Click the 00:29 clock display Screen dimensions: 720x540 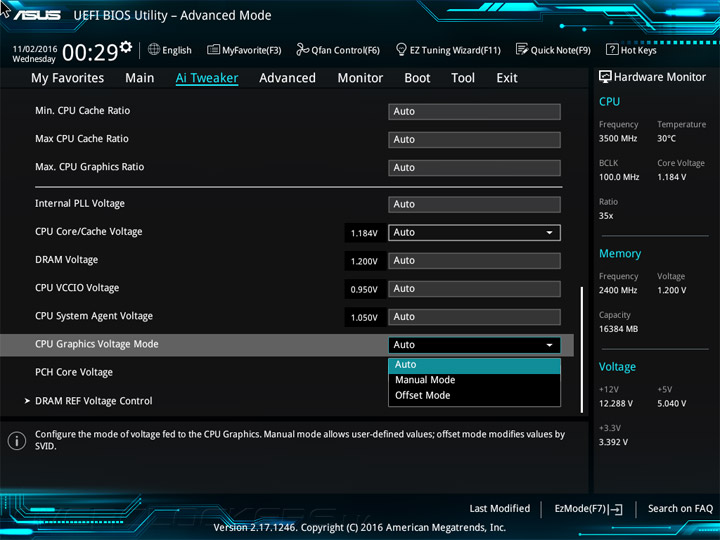(x=90, y=52)
